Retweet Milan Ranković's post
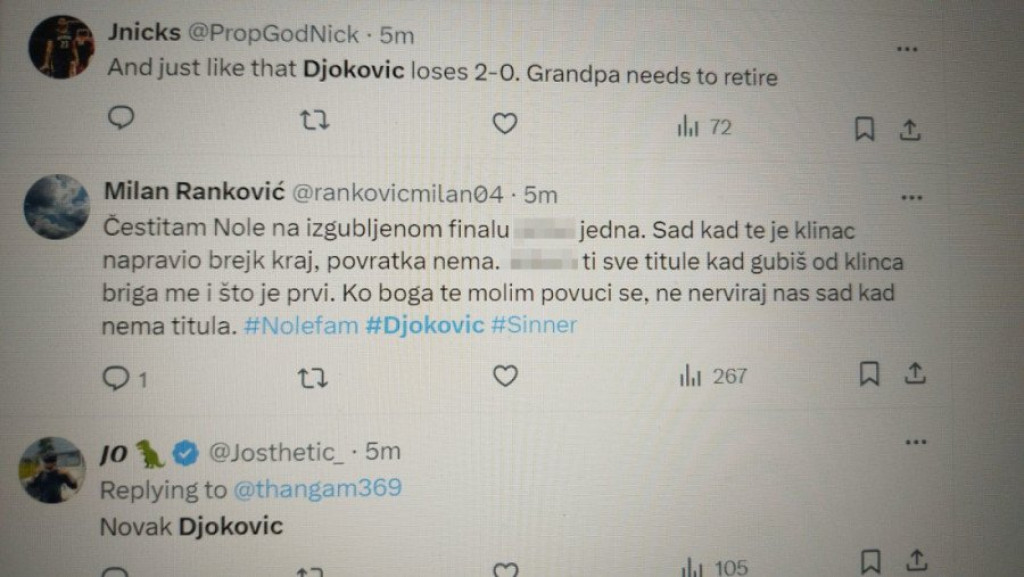This screenshot has height=577, width=1024. pyautogui.click(x=313, y=376)
